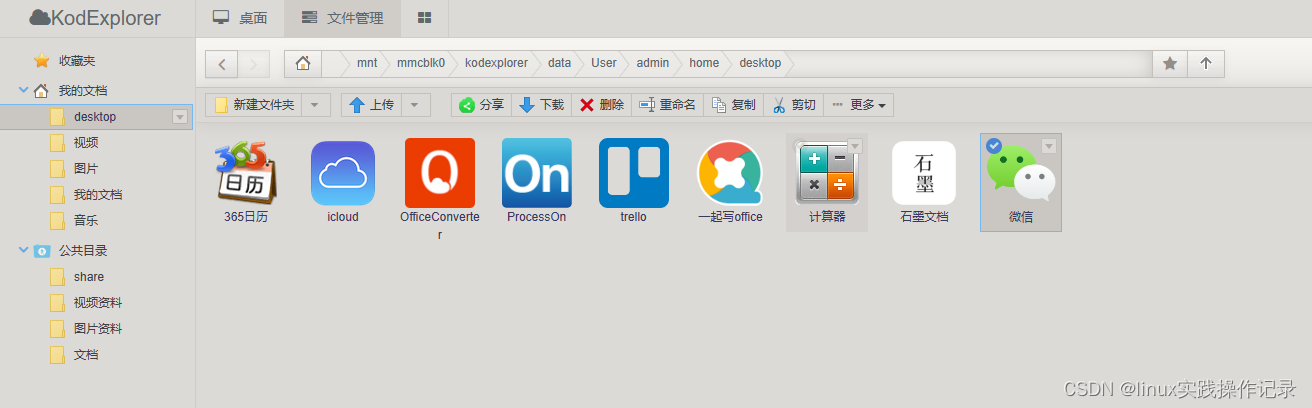Open dropdown arrow on desktop tree row
Screen dimensions: 1312x408
point(180,117)
